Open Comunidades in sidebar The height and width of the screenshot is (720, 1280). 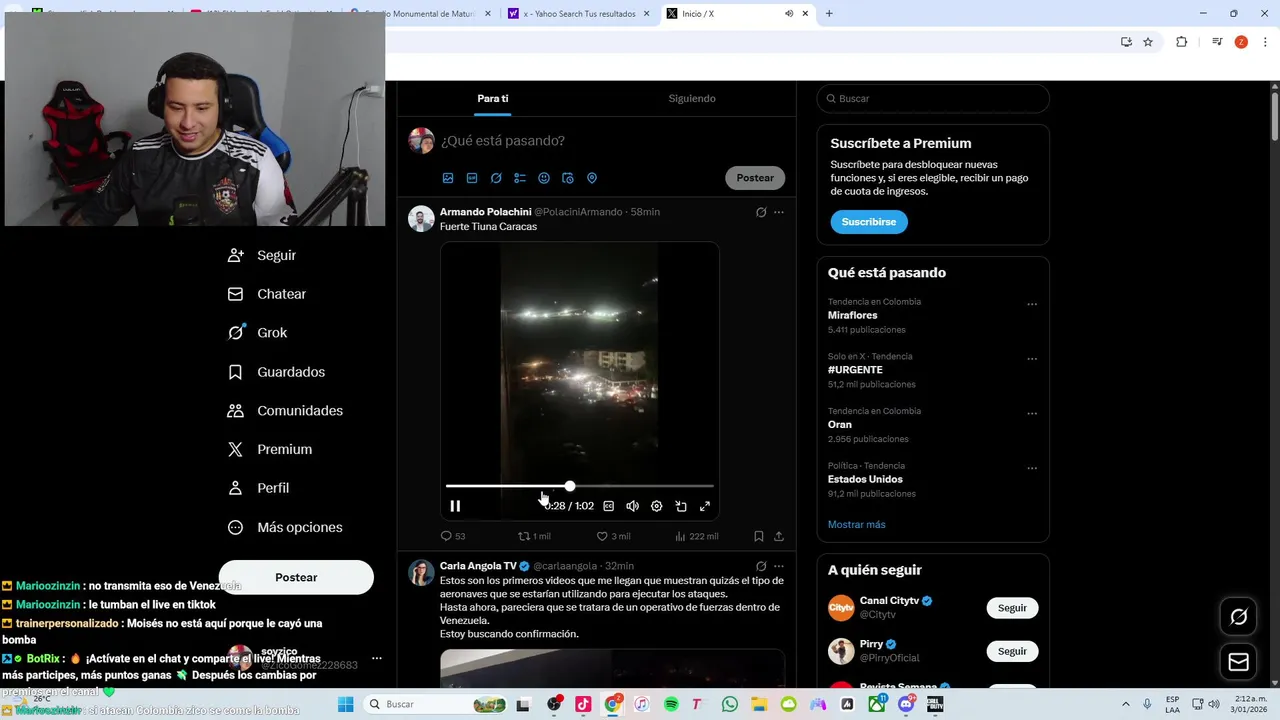click(285, 411)
